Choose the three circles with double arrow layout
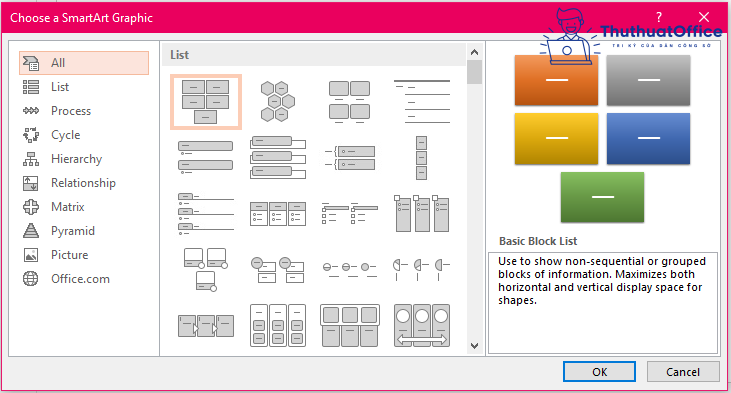Viewport: 731px width, 393px height. (x=421, y=325)
